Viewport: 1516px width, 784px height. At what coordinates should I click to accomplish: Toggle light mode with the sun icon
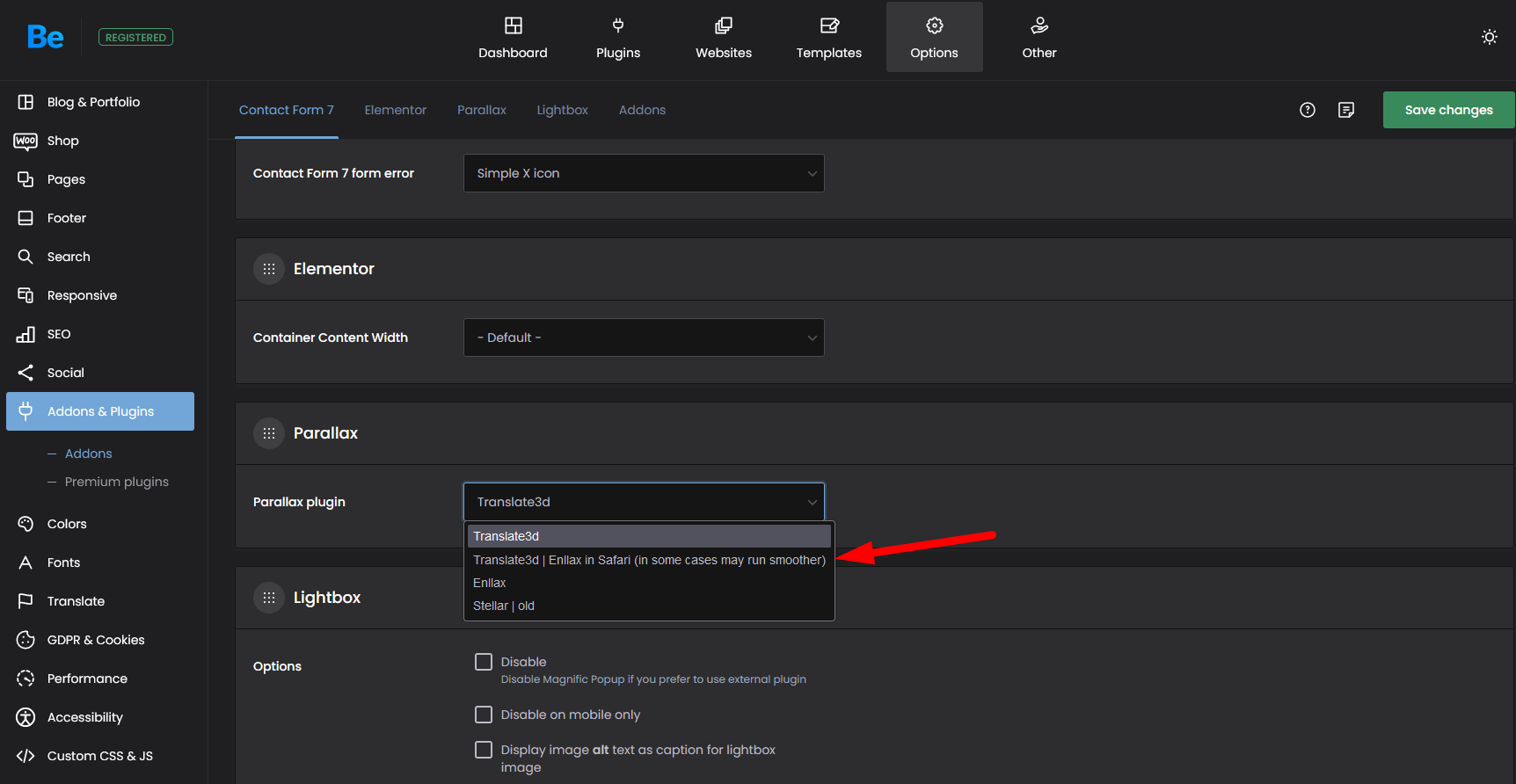(x=1490, y=37)
